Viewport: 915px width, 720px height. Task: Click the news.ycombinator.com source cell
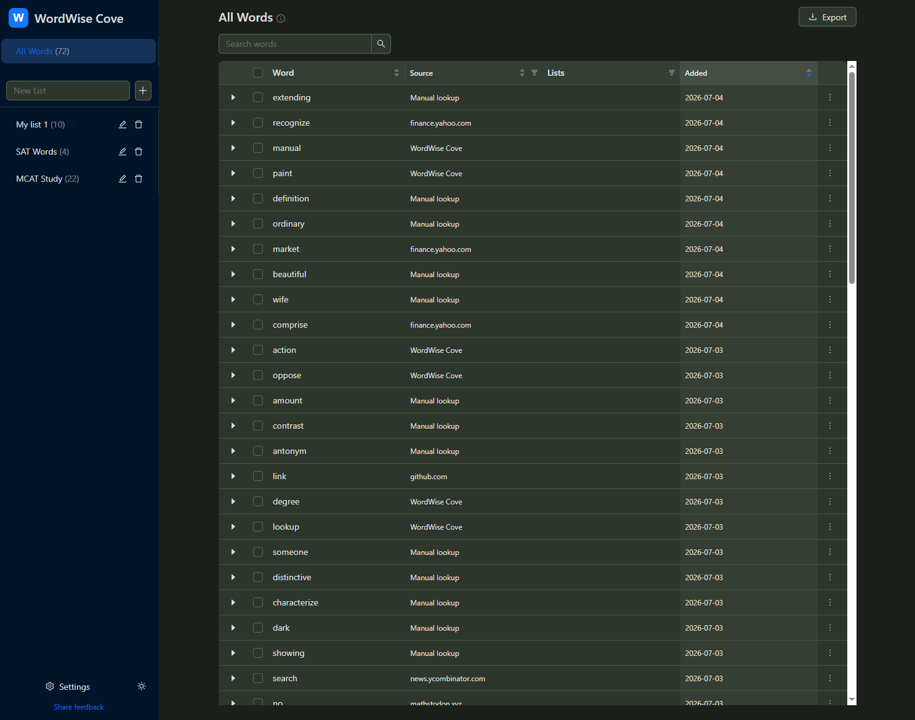click(x=448, y=678)
